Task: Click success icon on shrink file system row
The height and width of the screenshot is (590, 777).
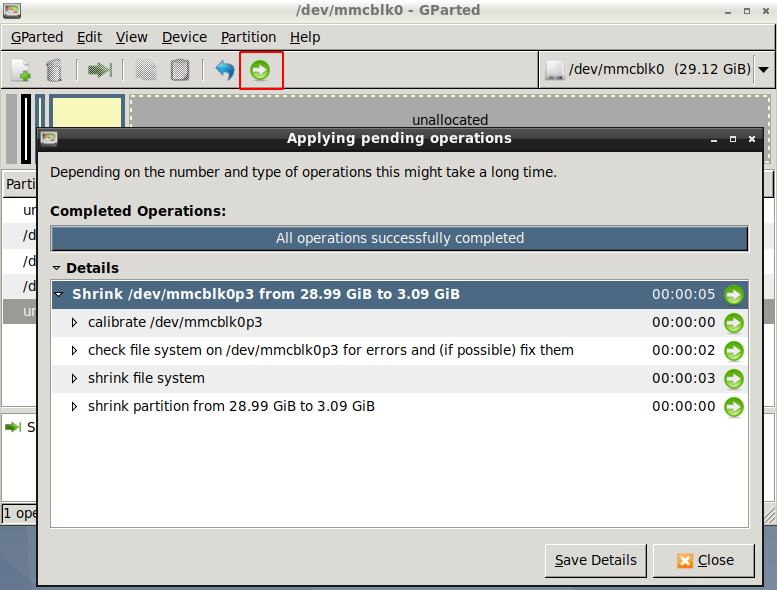Action: [734, 379]
